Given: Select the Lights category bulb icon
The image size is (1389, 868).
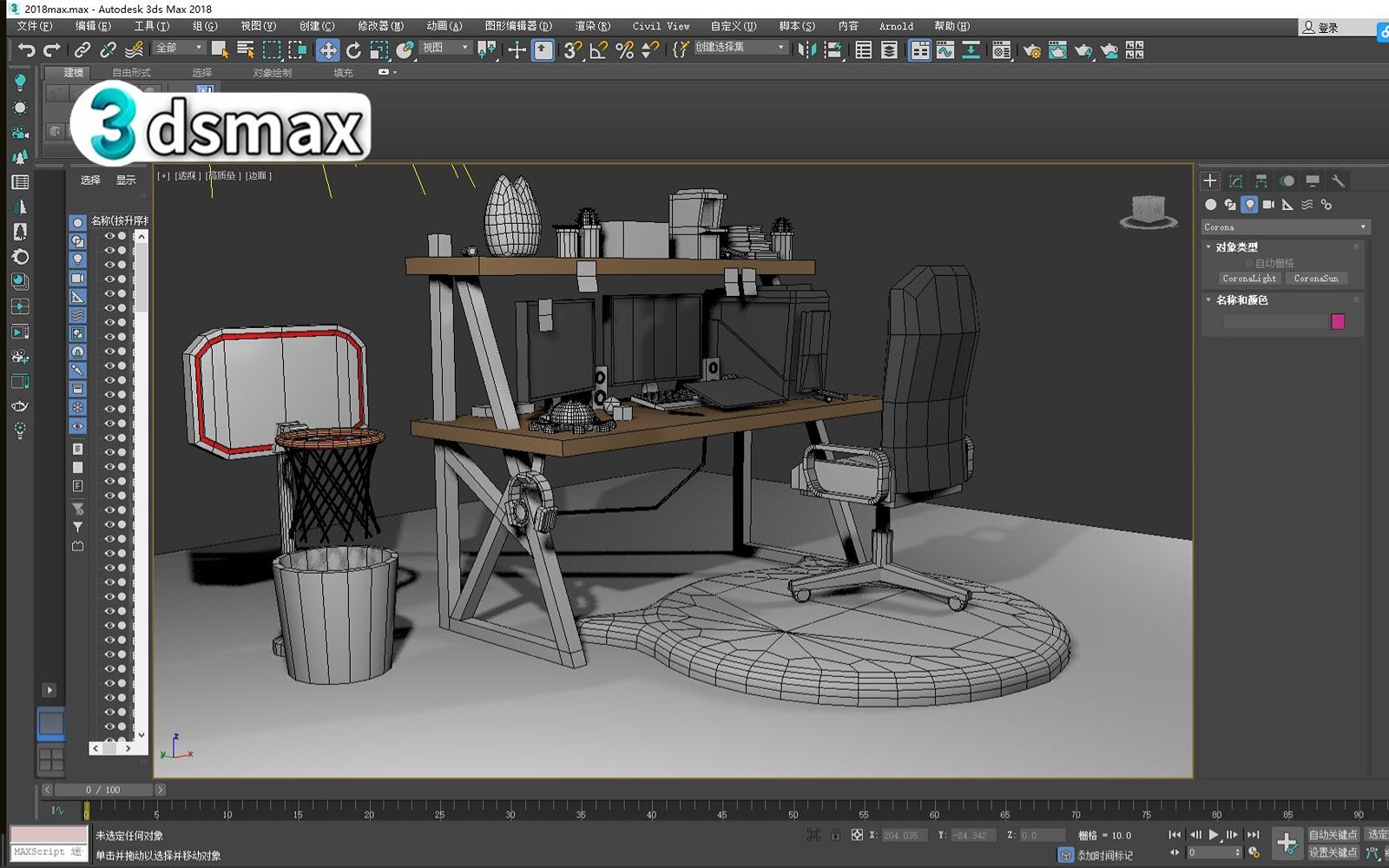Looking at the screenshot, I should (1249, 205).
